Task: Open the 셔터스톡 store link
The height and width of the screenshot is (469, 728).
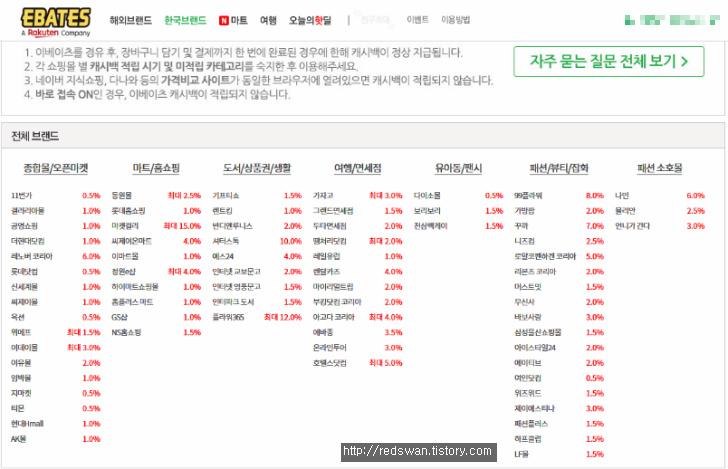Action: tap(226, 241)
